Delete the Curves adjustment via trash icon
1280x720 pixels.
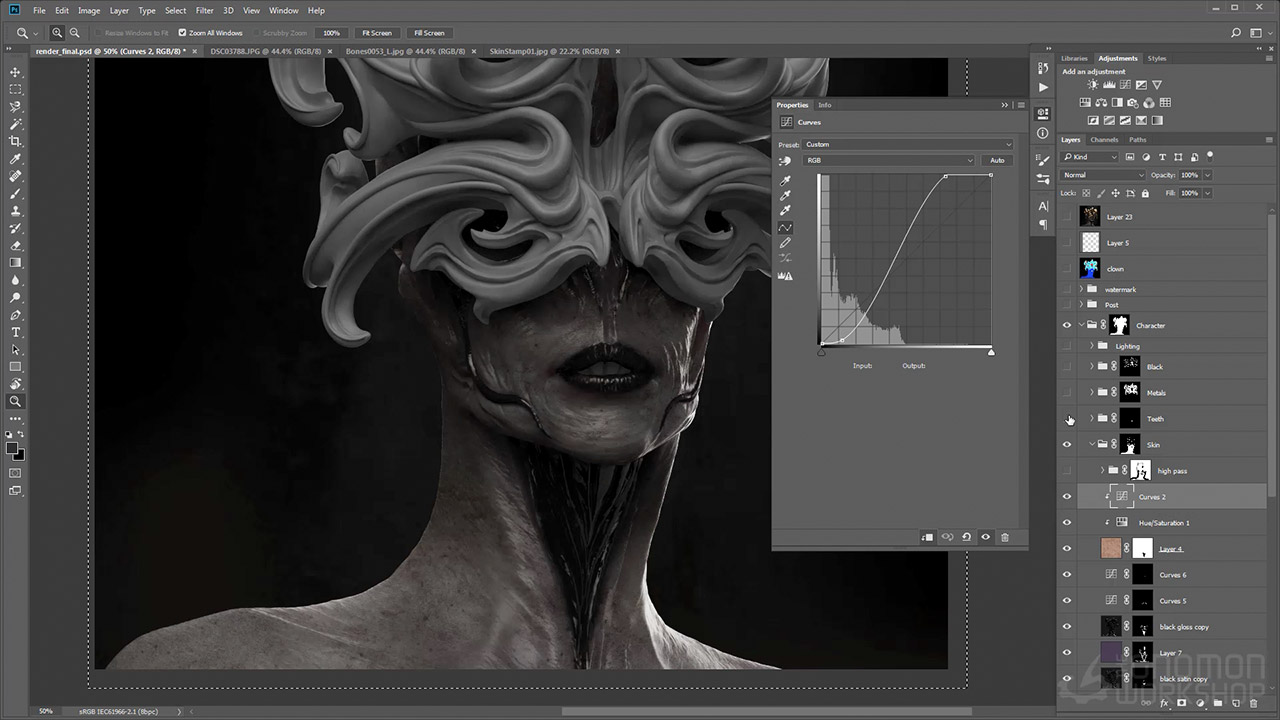(x=1005, y=537)
